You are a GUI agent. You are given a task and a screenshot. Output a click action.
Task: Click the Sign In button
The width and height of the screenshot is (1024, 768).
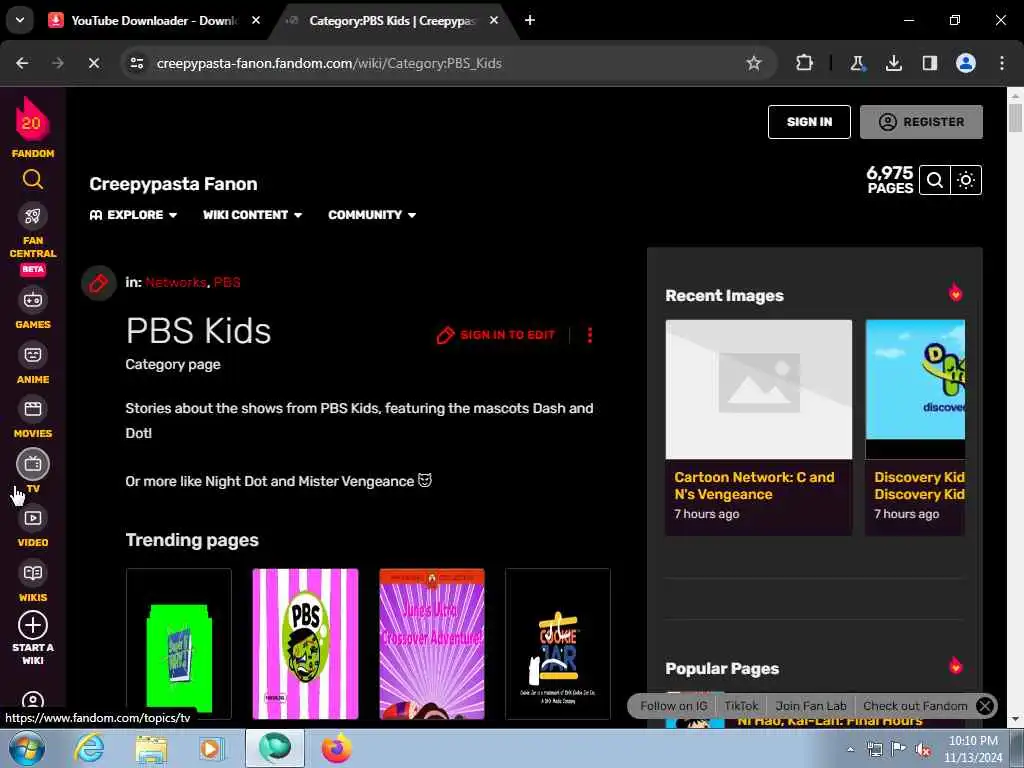(x=809, y=121)
